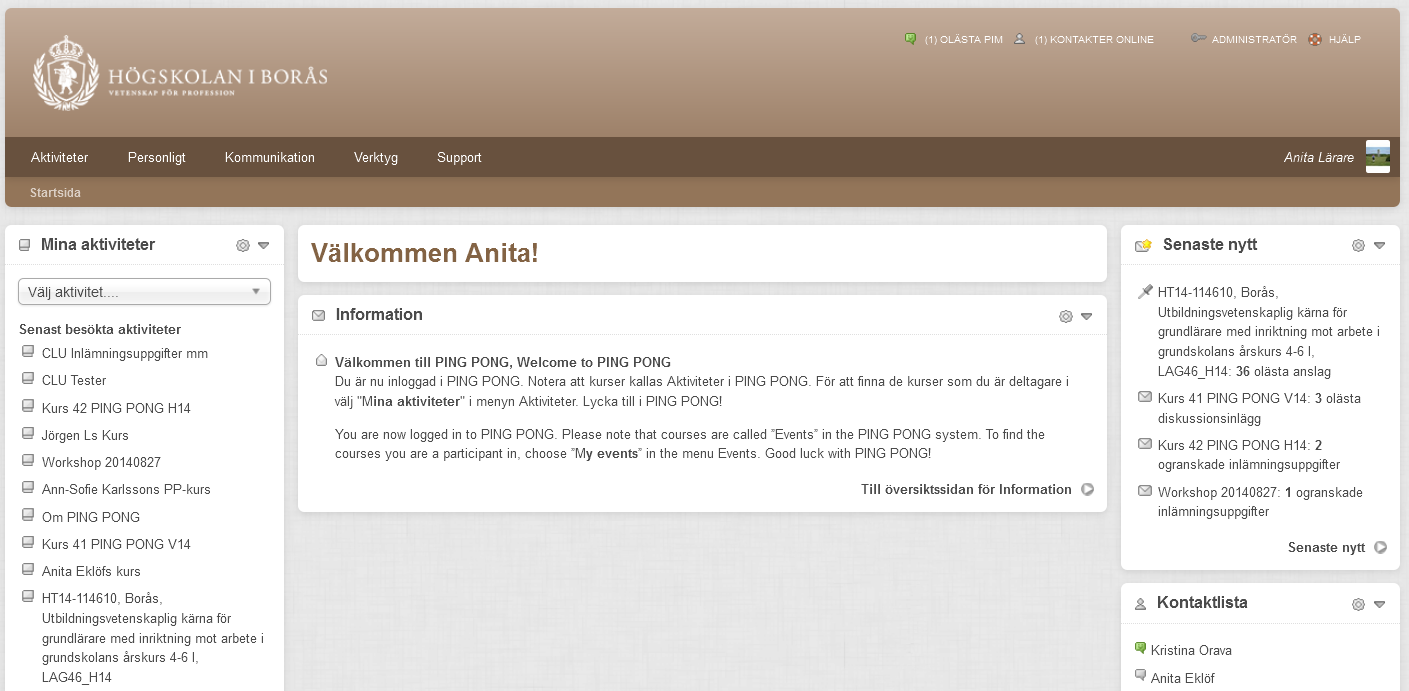Open Information panel settings gear
Image resolution: width=1409 pixels, height=691 pixels.
tap(1066, 316)
